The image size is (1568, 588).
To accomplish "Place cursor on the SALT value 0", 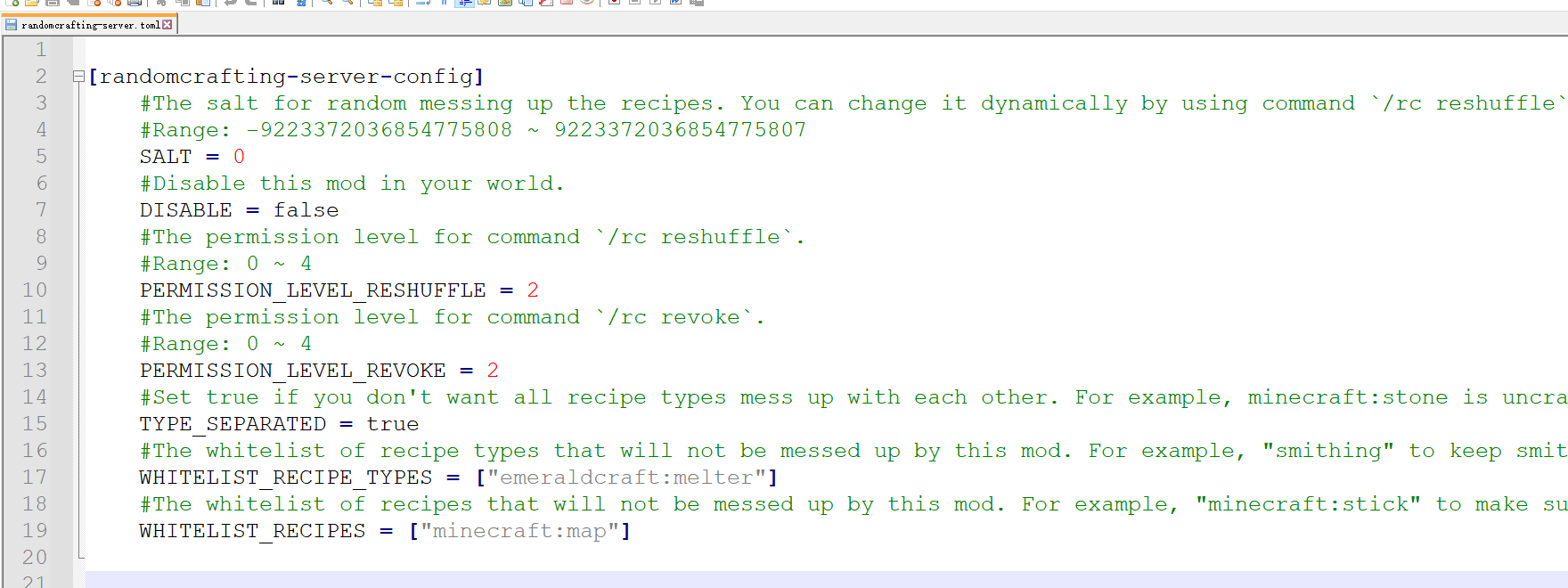I will [239, 157].
